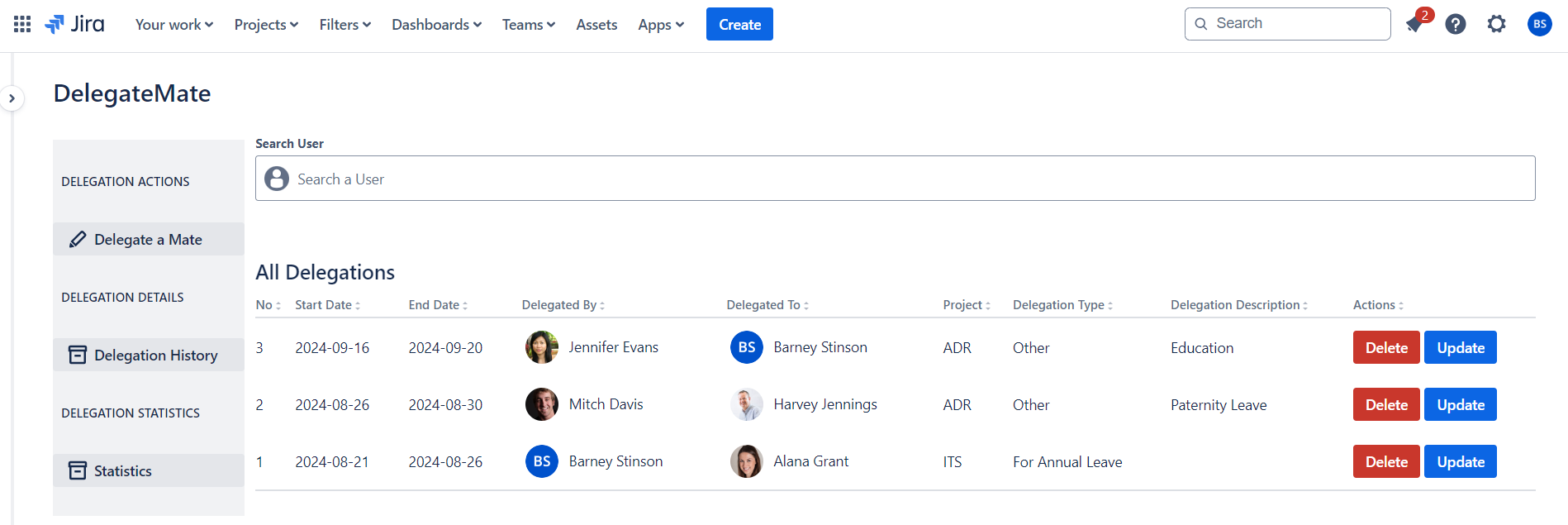Image resolution: width=1568 pixels, height=525 pixels.
Task: Click the For Annual Leave type cell
Action: pyautogui.click(x=1067, y=462)
